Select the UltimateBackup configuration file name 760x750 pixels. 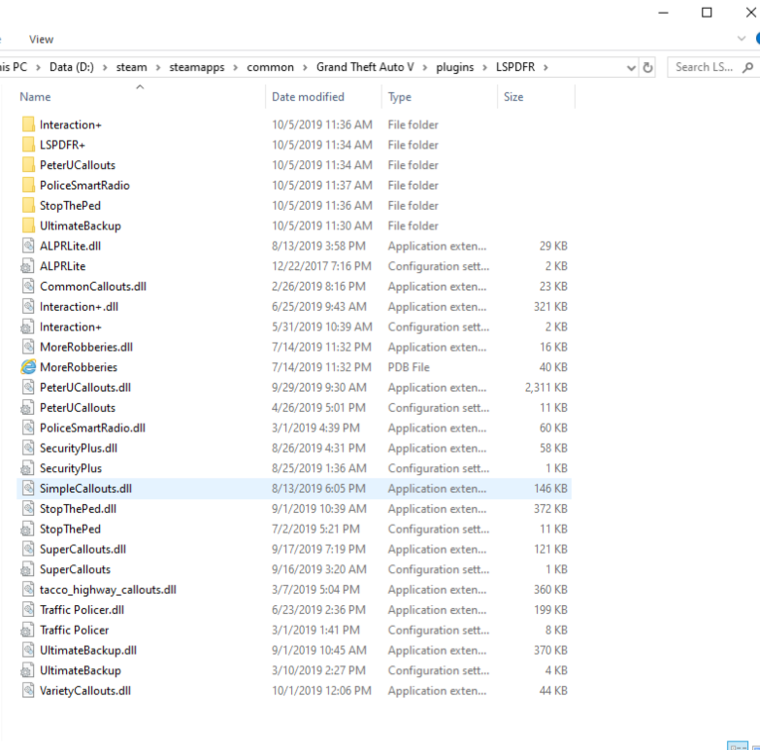pos(80,670)
